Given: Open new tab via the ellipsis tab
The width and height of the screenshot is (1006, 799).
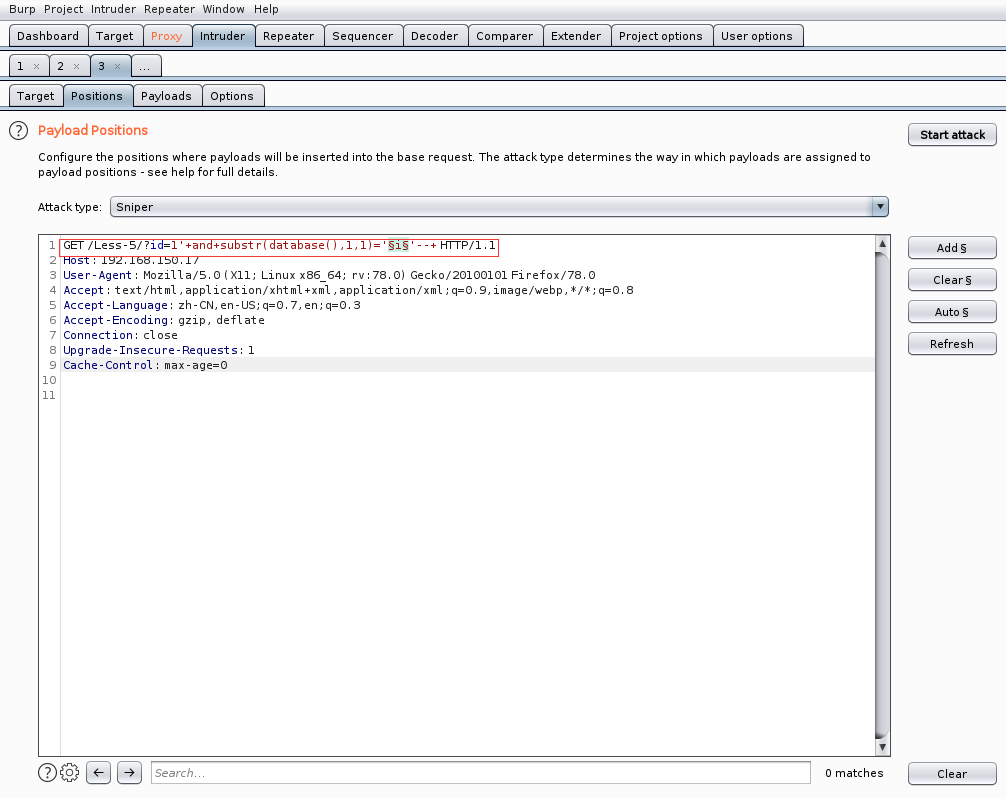Looking at the screenshot, I should 146,66.
